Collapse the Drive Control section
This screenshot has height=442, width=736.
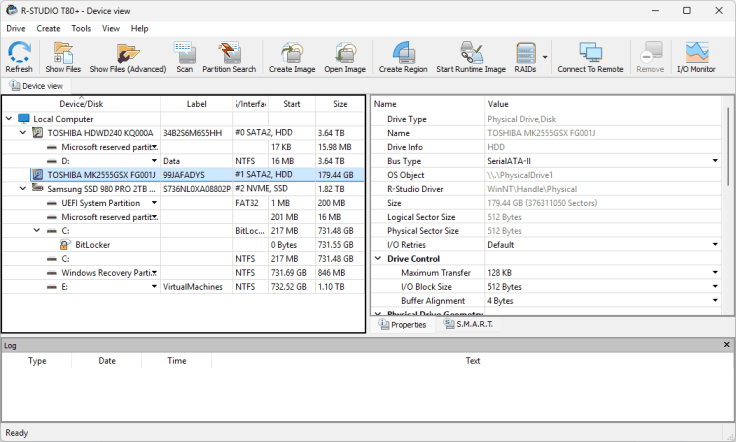coord(378,258)
